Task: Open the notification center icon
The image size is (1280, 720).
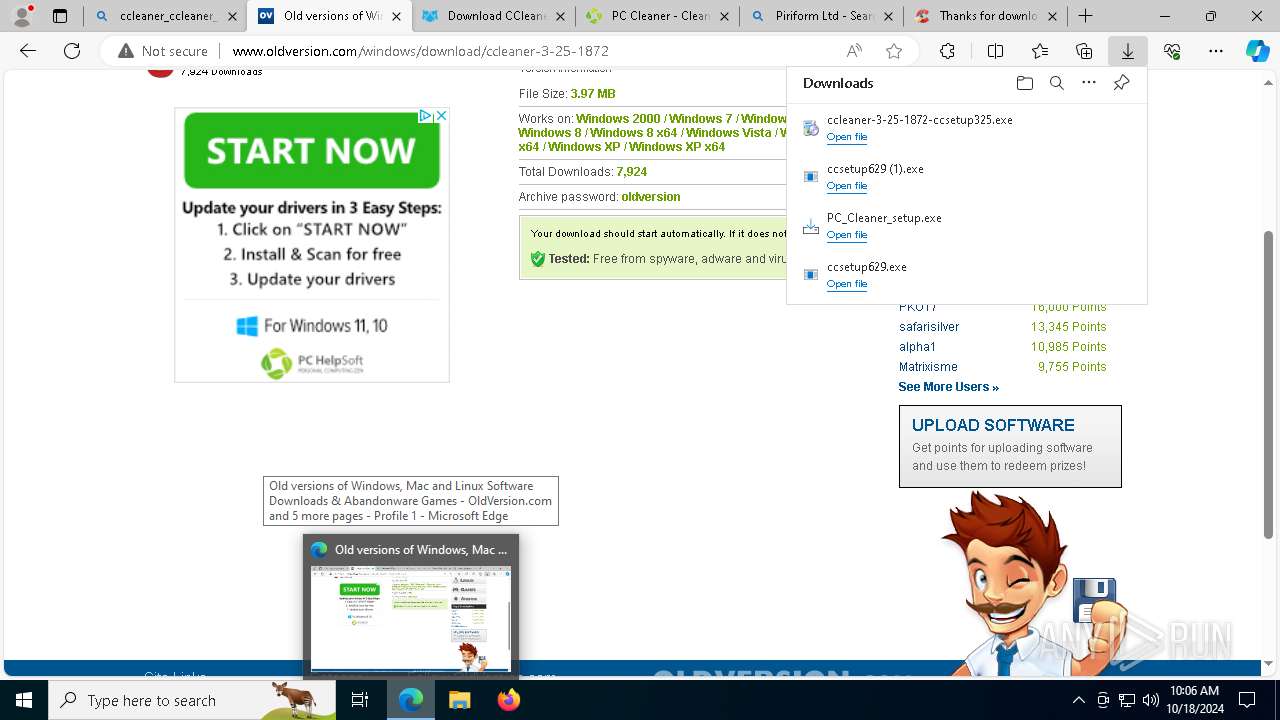Action: click(x=1247, y=700)
